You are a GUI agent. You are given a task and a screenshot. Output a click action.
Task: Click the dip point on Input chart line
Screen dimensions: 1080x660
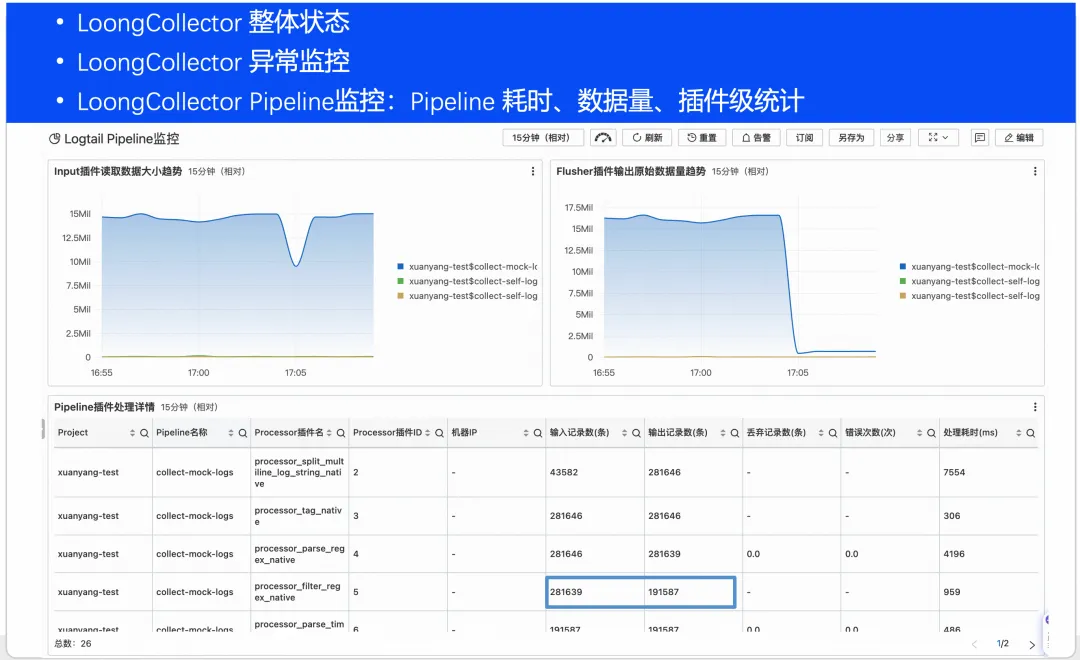coord(296,266)
